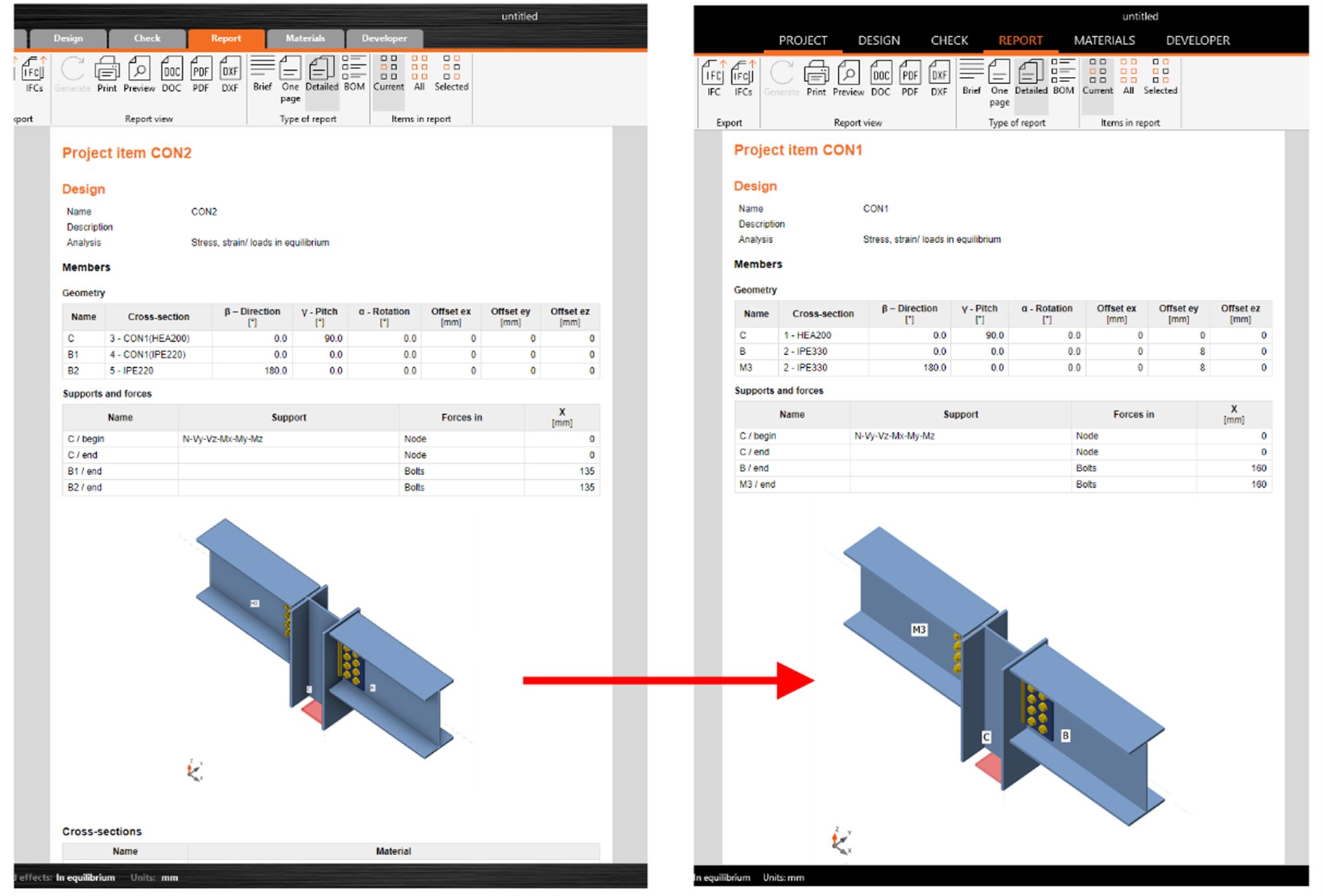Click Developer tab in left window
This screenshot has height=896, width=1323.
coord(384,38)
